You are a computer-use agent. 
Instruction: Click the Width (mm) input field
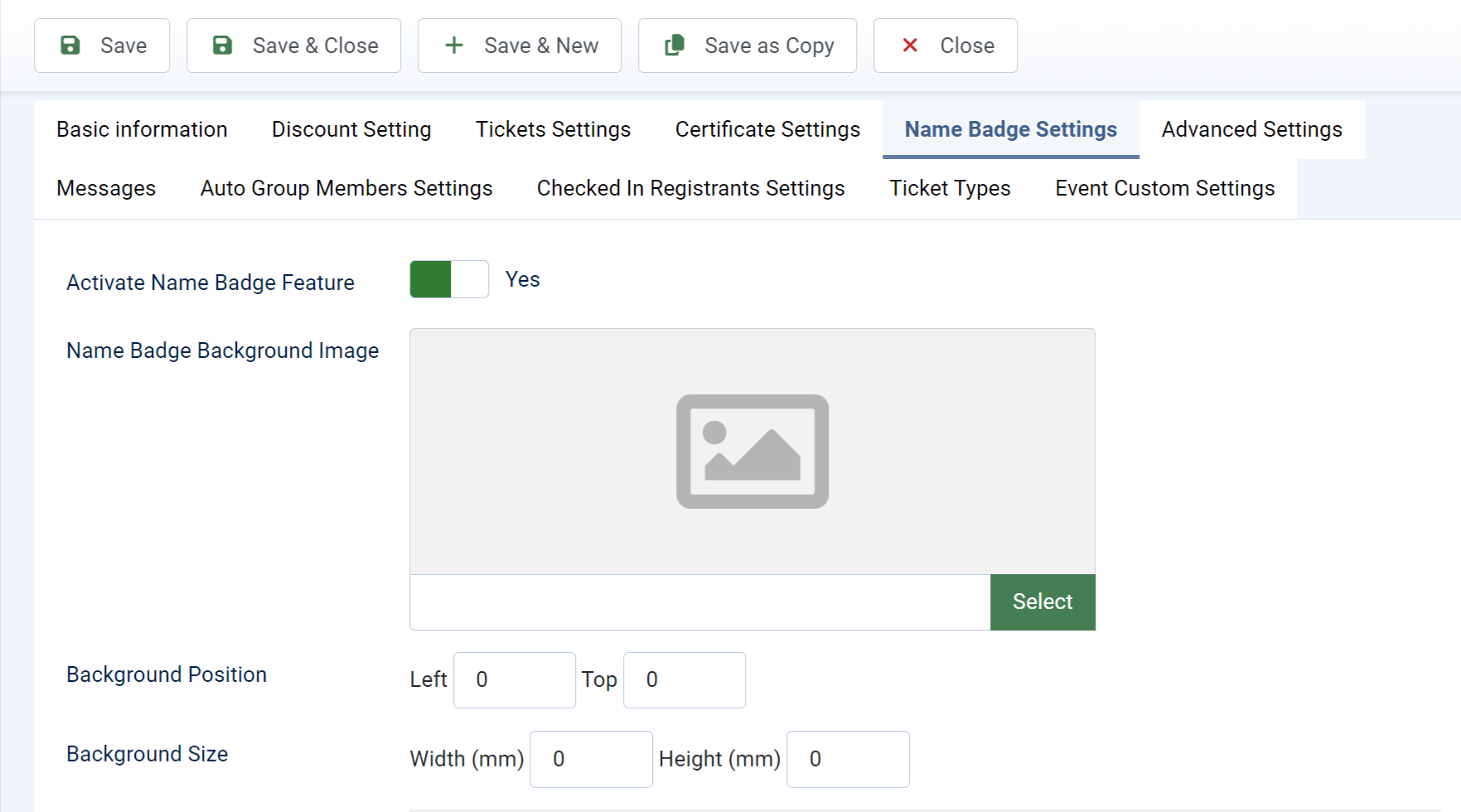coord(591,759)
